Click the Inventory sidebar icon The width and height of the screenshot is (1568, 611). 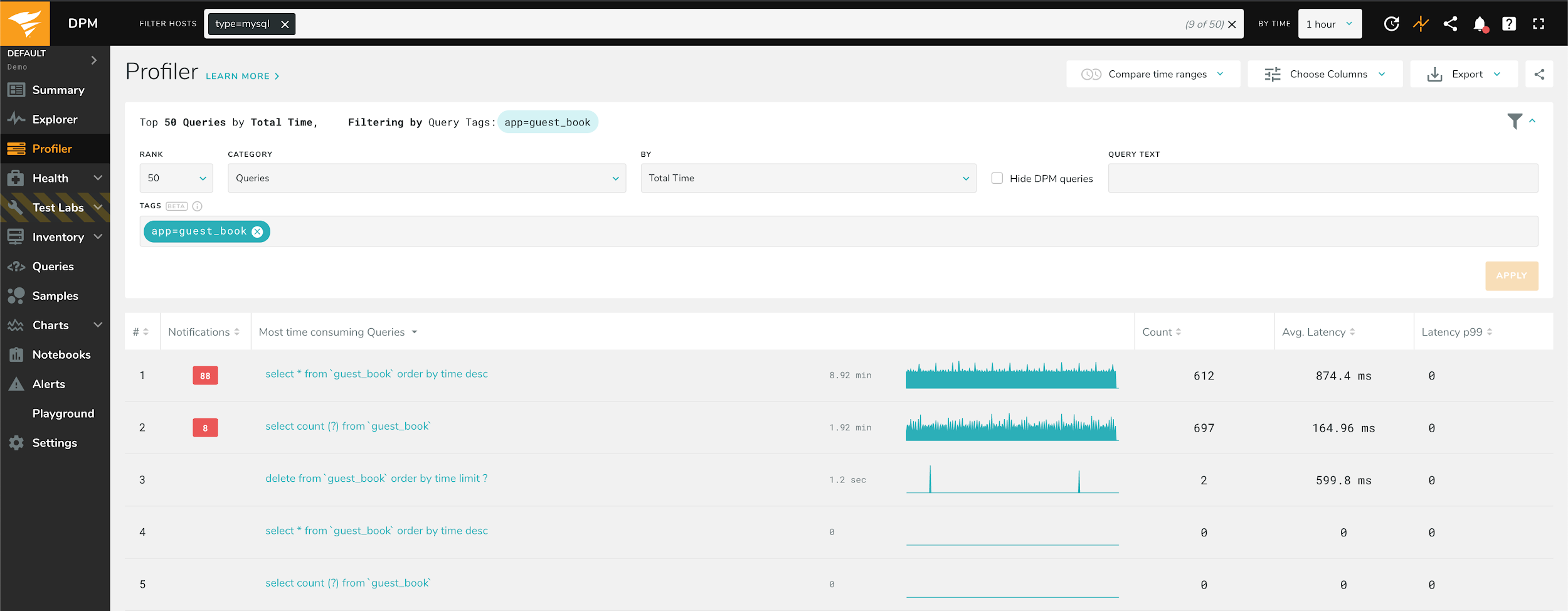coord(16,236)
